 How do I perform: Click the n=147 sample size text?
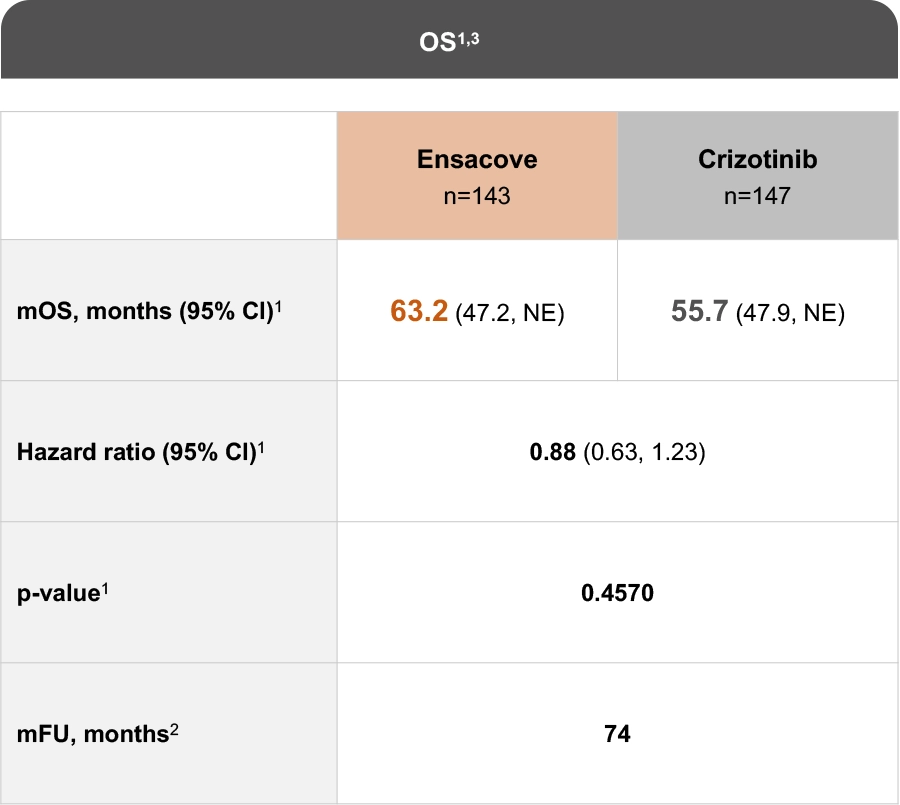click(x=757, y=196)
